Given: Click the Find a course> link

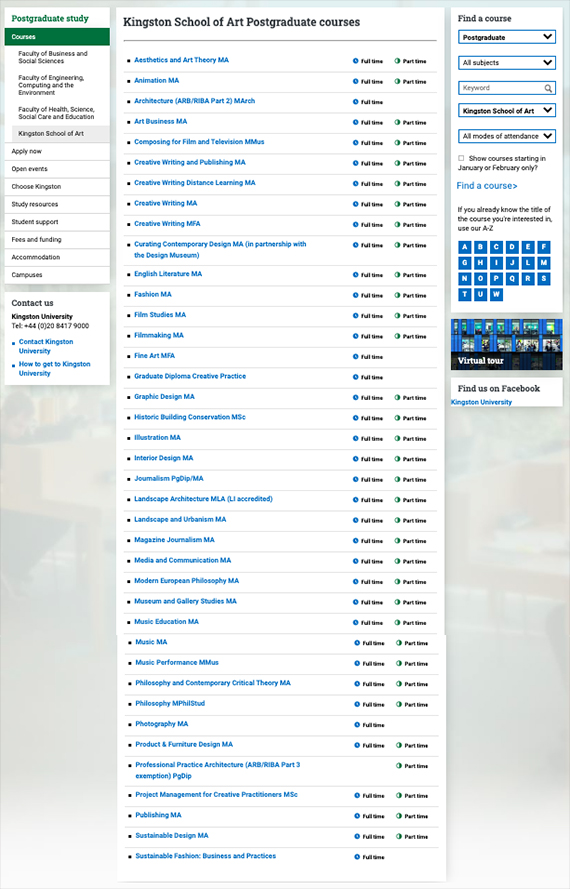Looking at the screenshot, I should 487,186.
